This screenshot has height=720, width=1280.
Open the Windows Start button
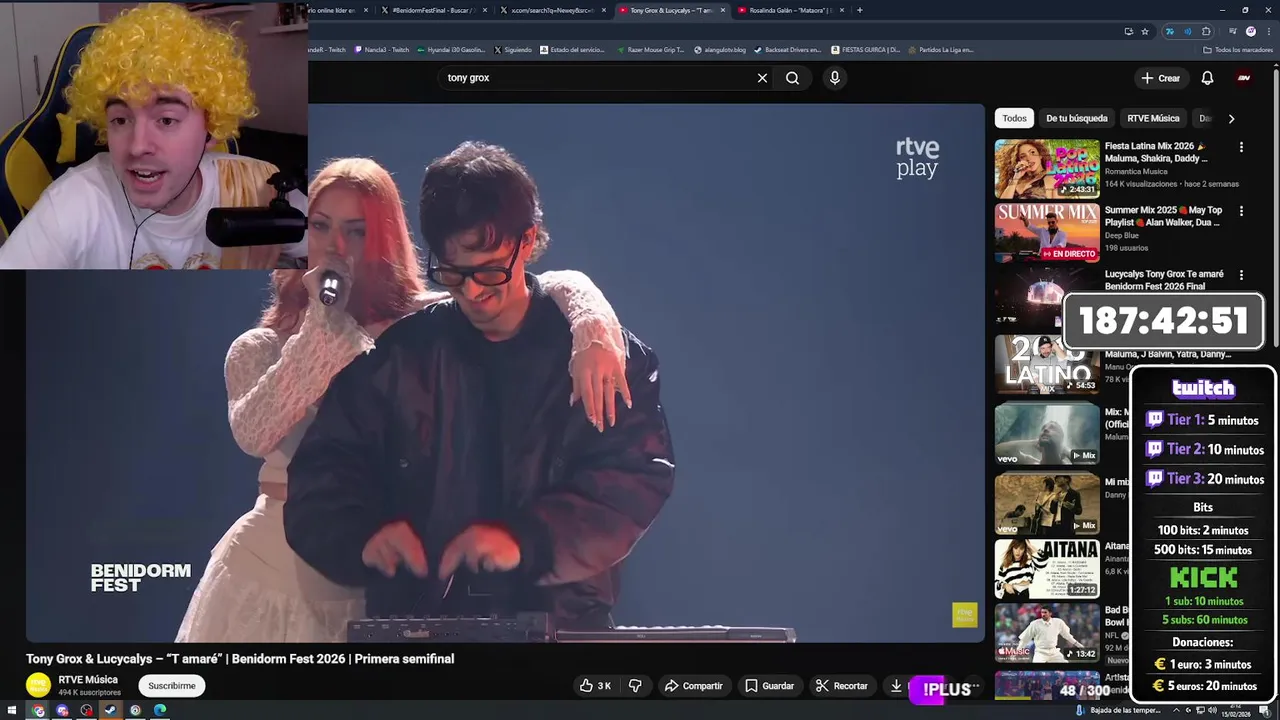point(12,711)
